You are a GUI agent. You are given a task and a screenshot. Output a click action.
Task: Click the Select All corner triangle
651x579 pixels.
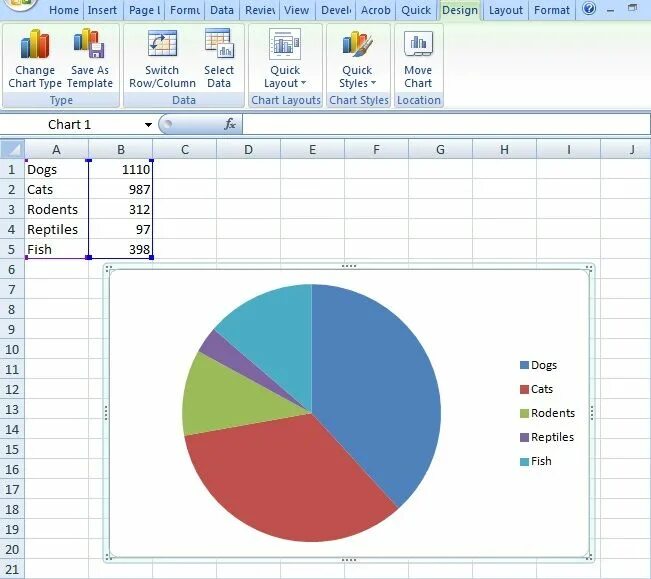pos(12,149)
